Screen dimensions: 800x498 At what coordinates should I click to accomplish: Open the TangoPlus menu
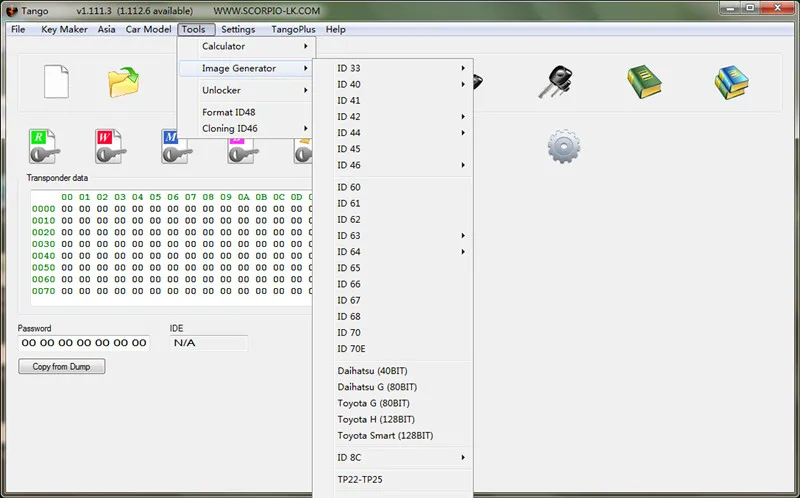(293, 30)
